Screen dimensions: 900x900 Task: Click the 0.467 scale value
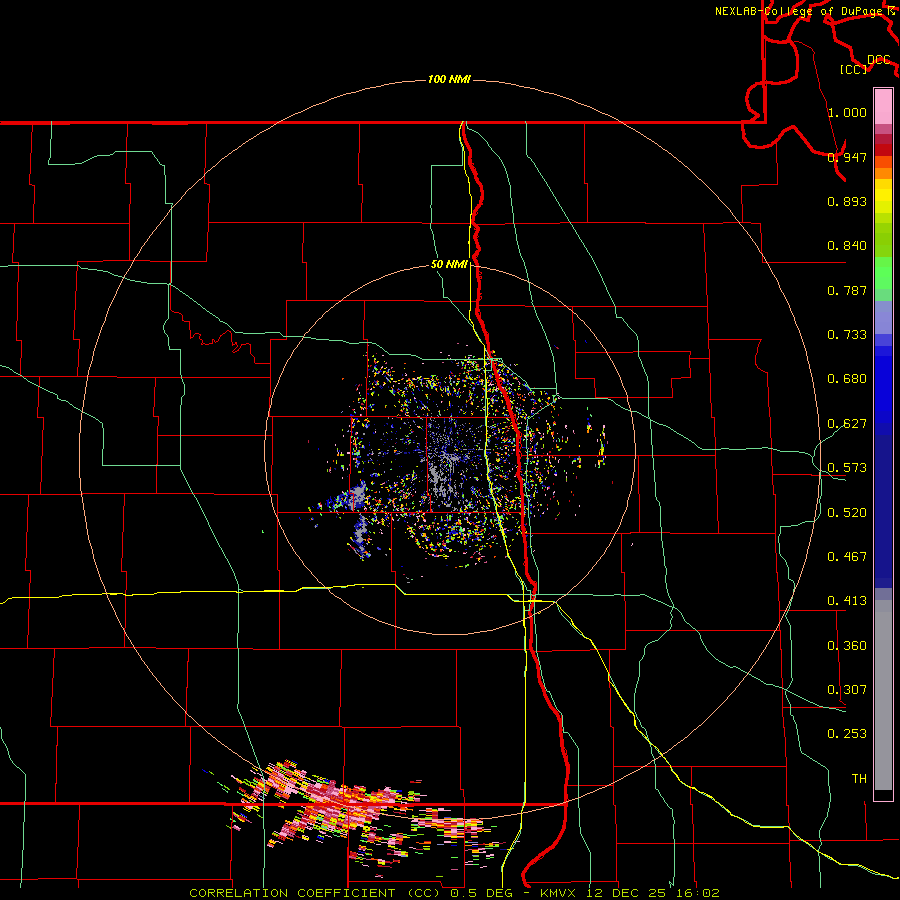tap(847, 557)
